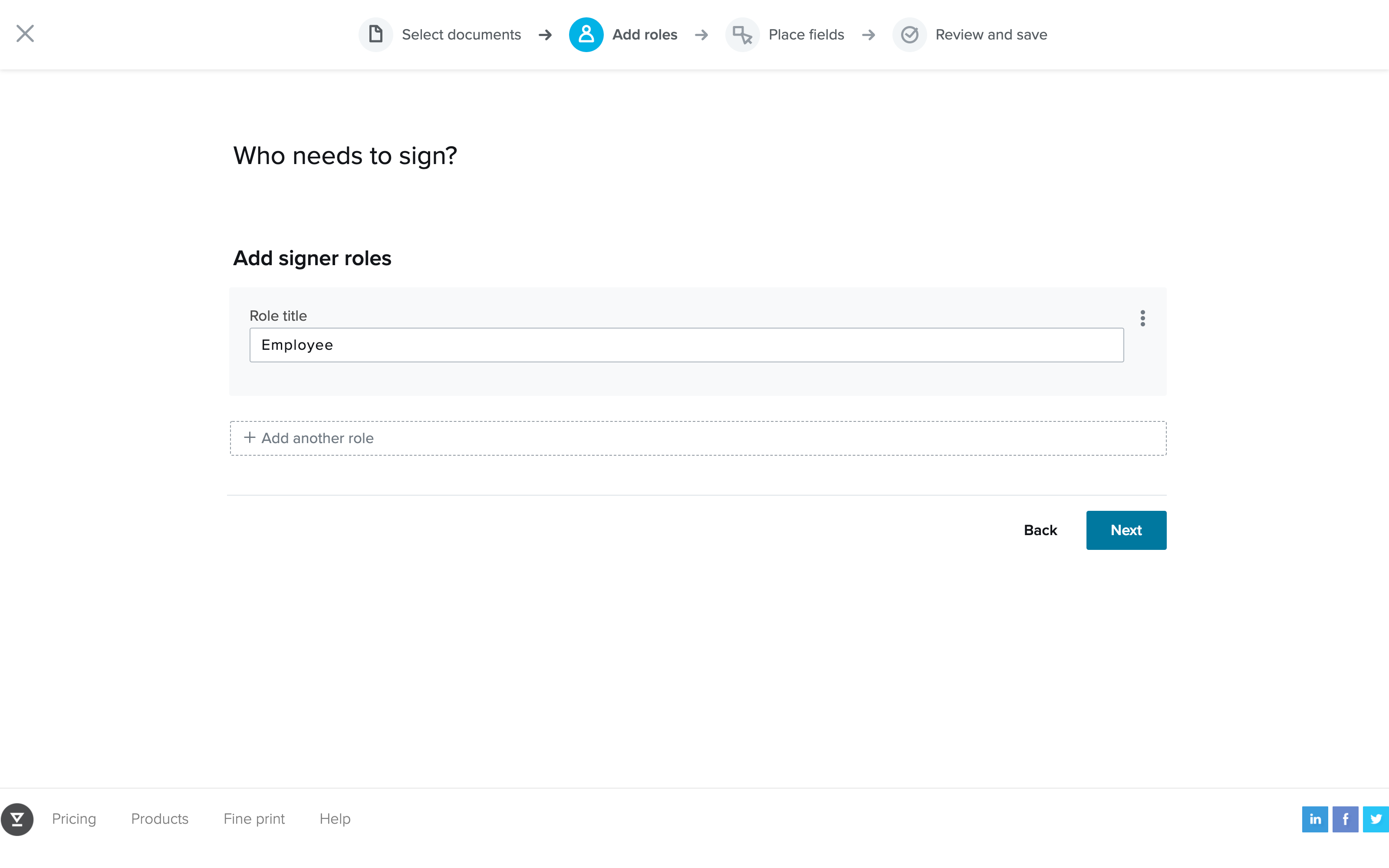Add another role

click(698, 438)
